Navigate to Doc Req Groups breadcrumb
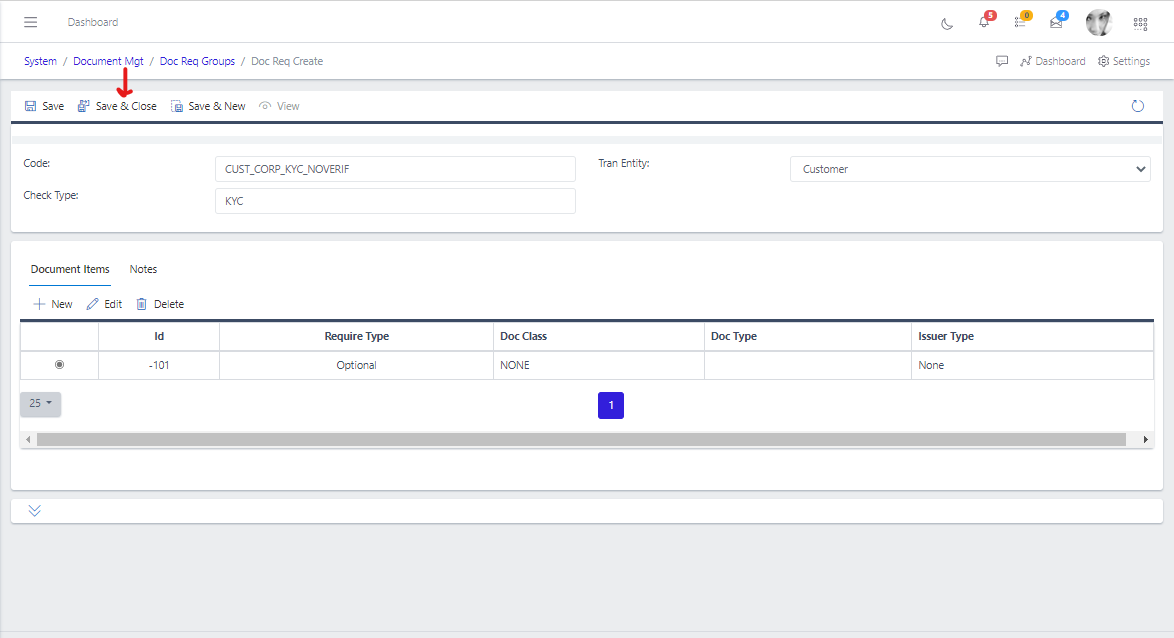Viewport: 1174px width, 638px height. pyautogui.click(x=197, y=61)
